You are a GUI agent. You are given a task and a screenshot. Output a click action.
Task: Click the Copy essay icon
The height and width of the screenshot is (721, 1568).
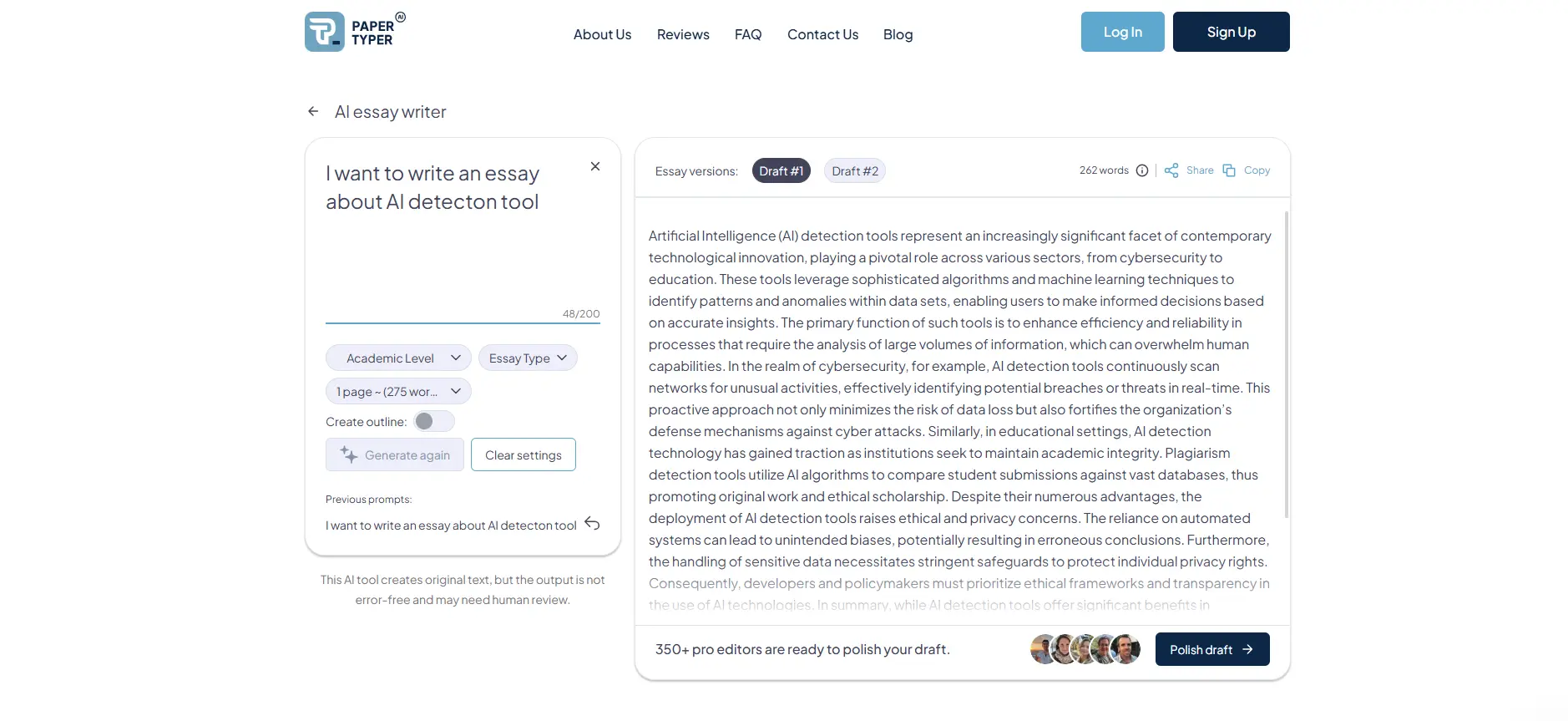[1229, 170]
